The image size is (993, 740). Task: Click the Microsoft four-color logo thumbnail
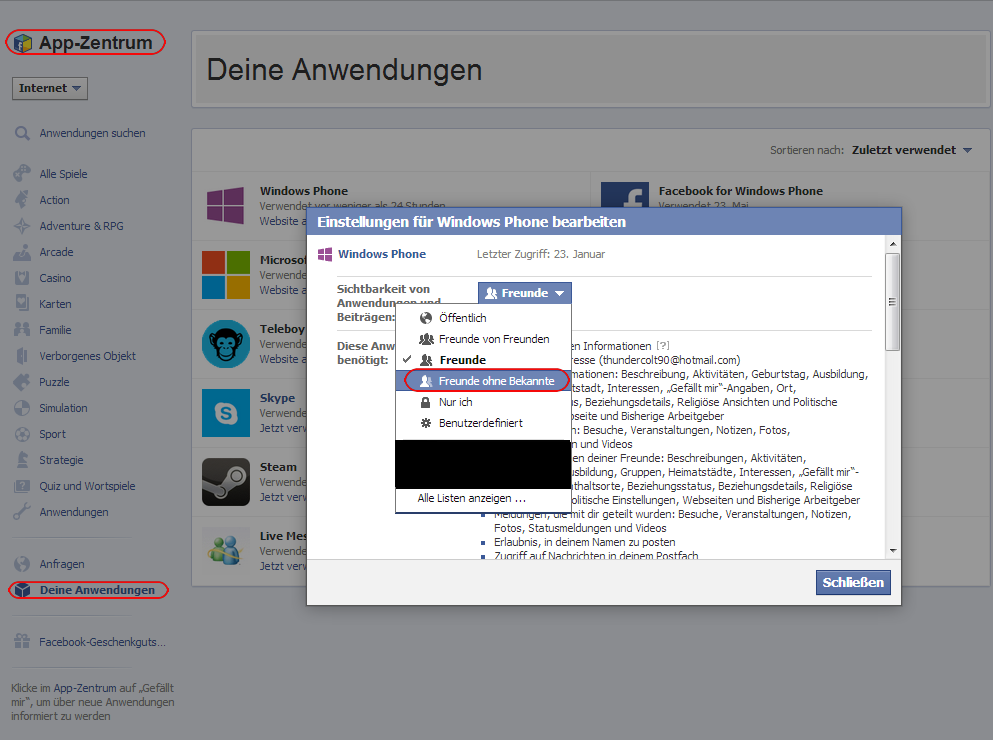click(226, 274)
